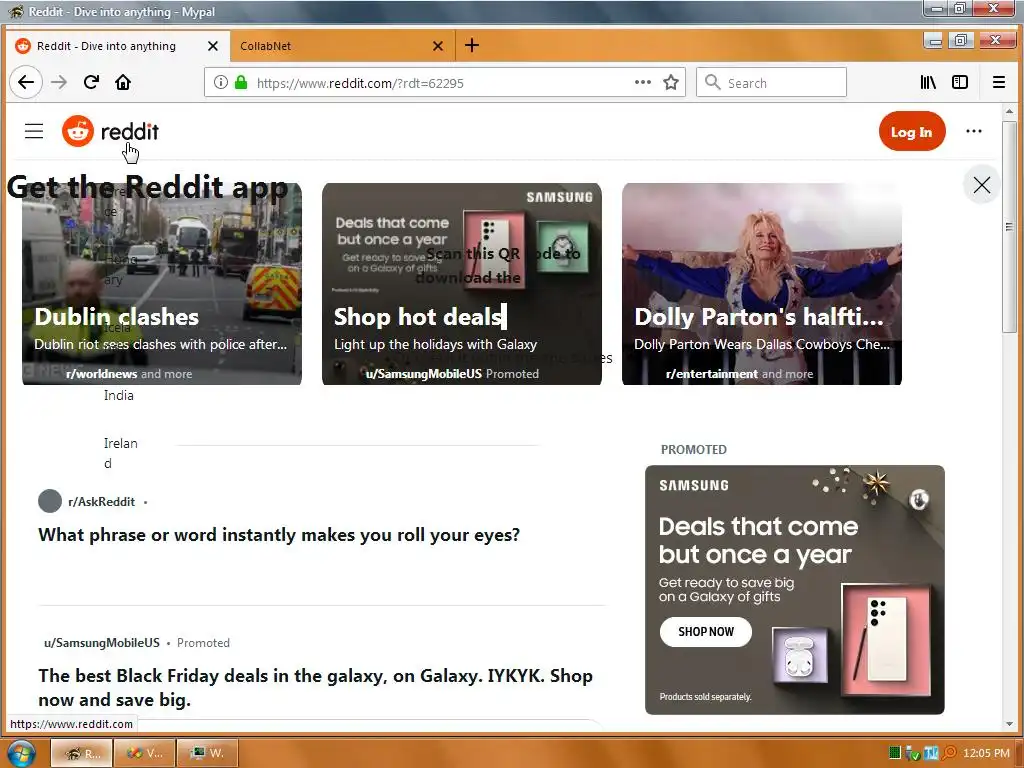Open the browser home page icon
Image resolution: width=1024 pixels, height=768 pixels.
pos(123,82)
